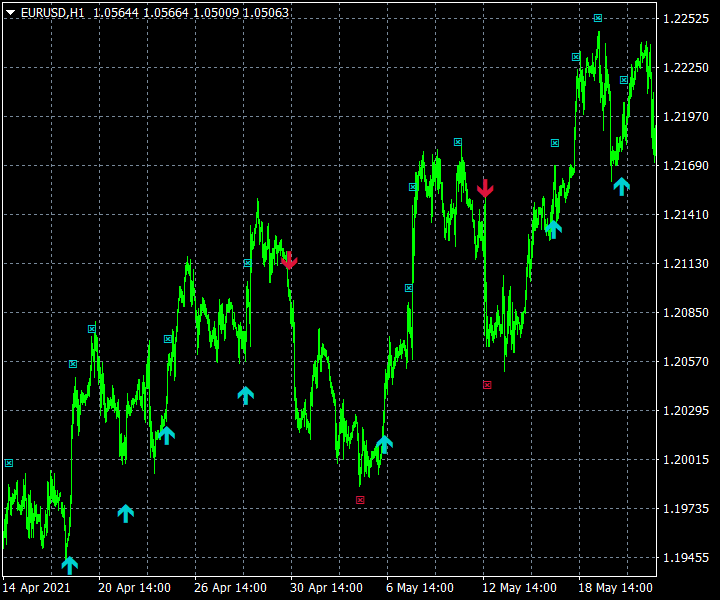Click the 26 Apr 14:00 time label
The width and height of the screenshot is (720, 600).
[231, 588]
